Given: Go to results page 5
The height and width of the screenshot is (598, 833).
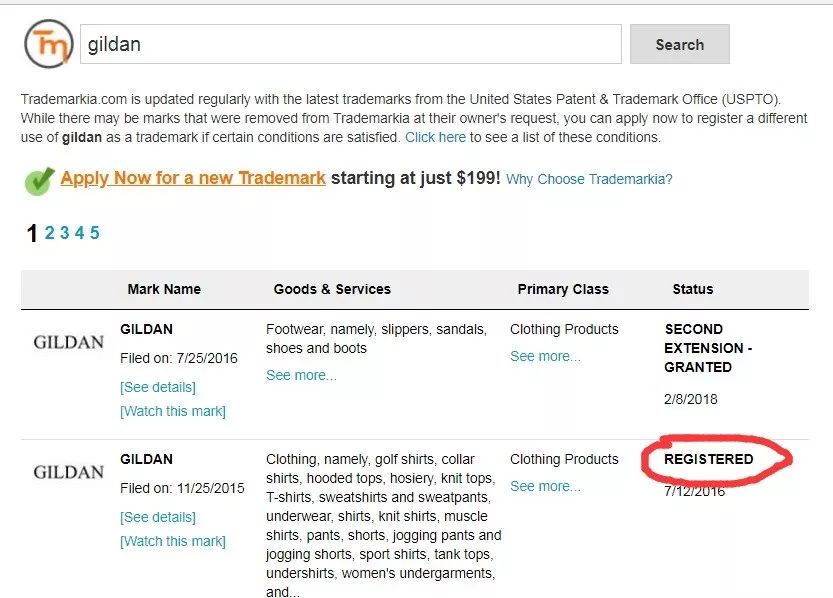Looking at the screenshot, I should [x=94, y=233].
